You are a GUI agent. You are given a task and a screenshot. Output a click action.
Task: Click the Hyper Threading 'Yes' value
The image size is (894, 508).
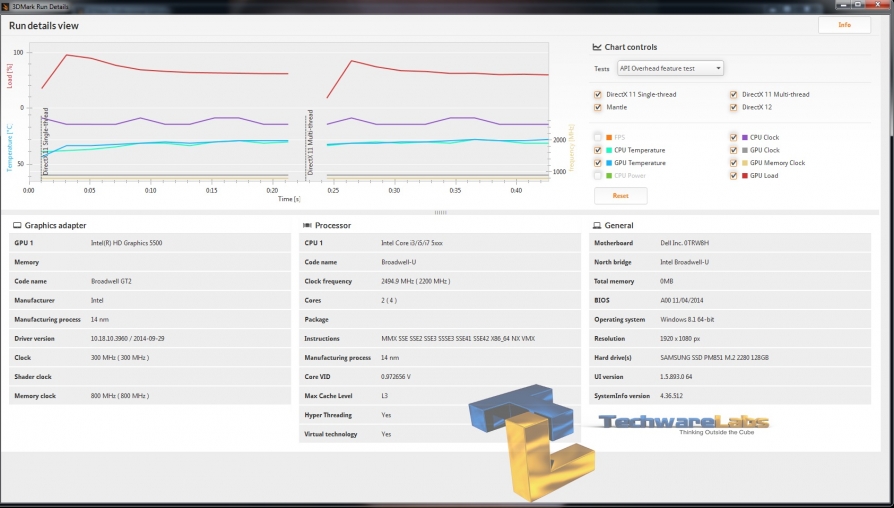click(386, 415)
